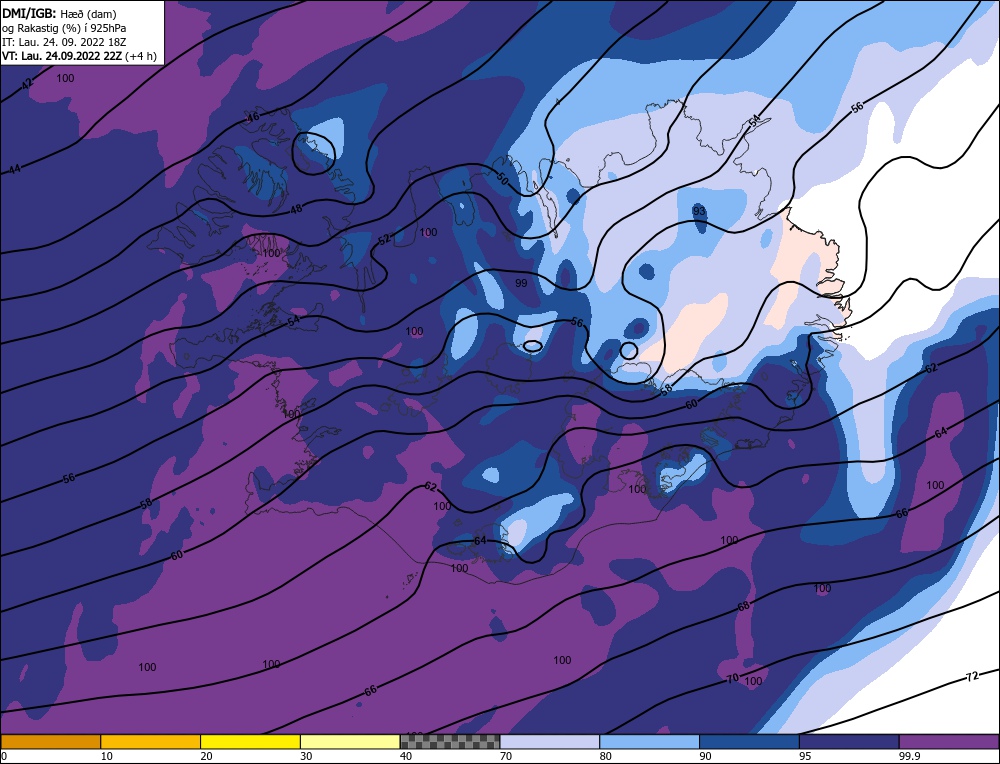Image resolution: width=1000 pixels, height=764 pixels.
Task: Choose the purple 99.9+ legend swatch
Action: click(949, 742)
